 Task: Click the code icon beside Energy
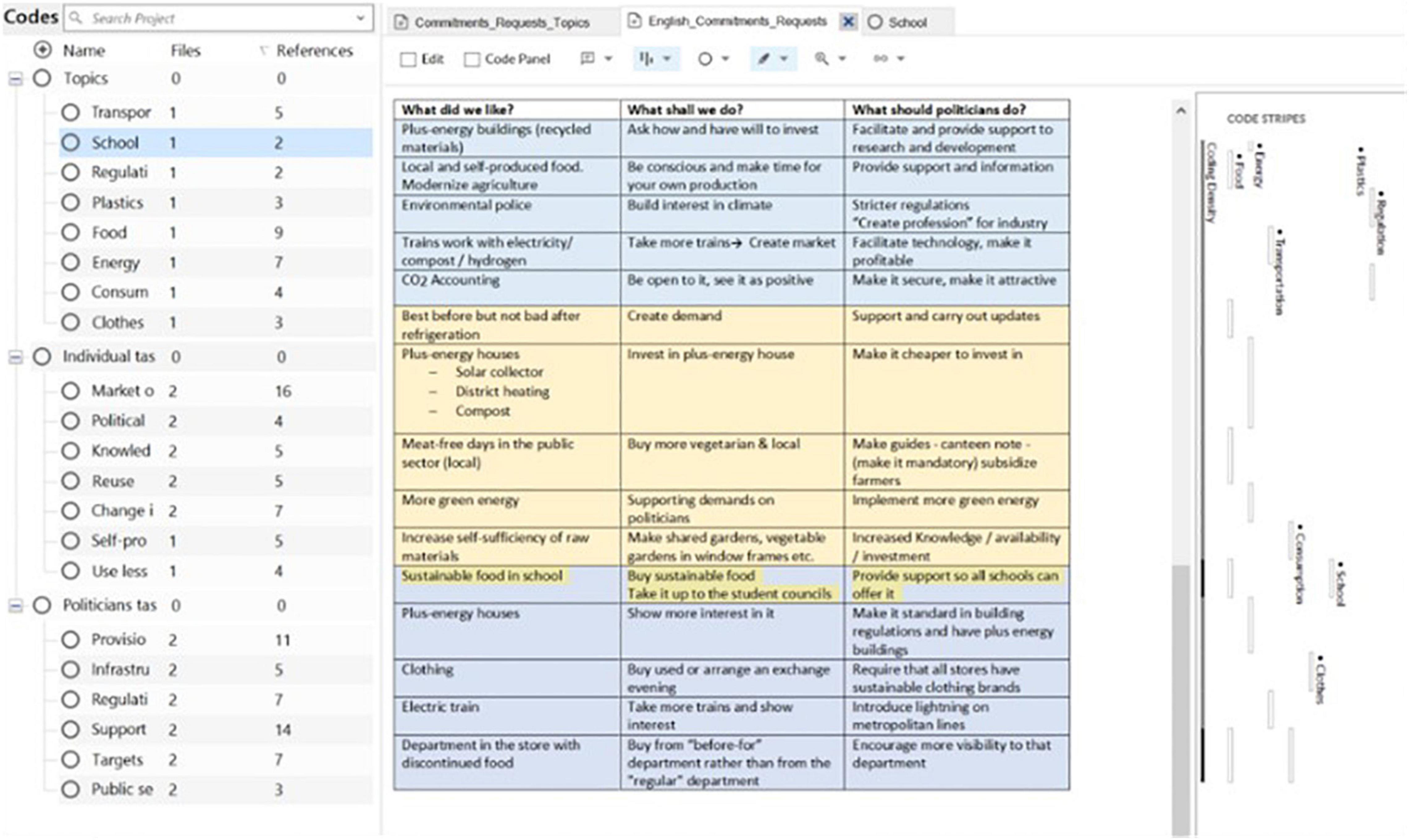click(70, 262)
